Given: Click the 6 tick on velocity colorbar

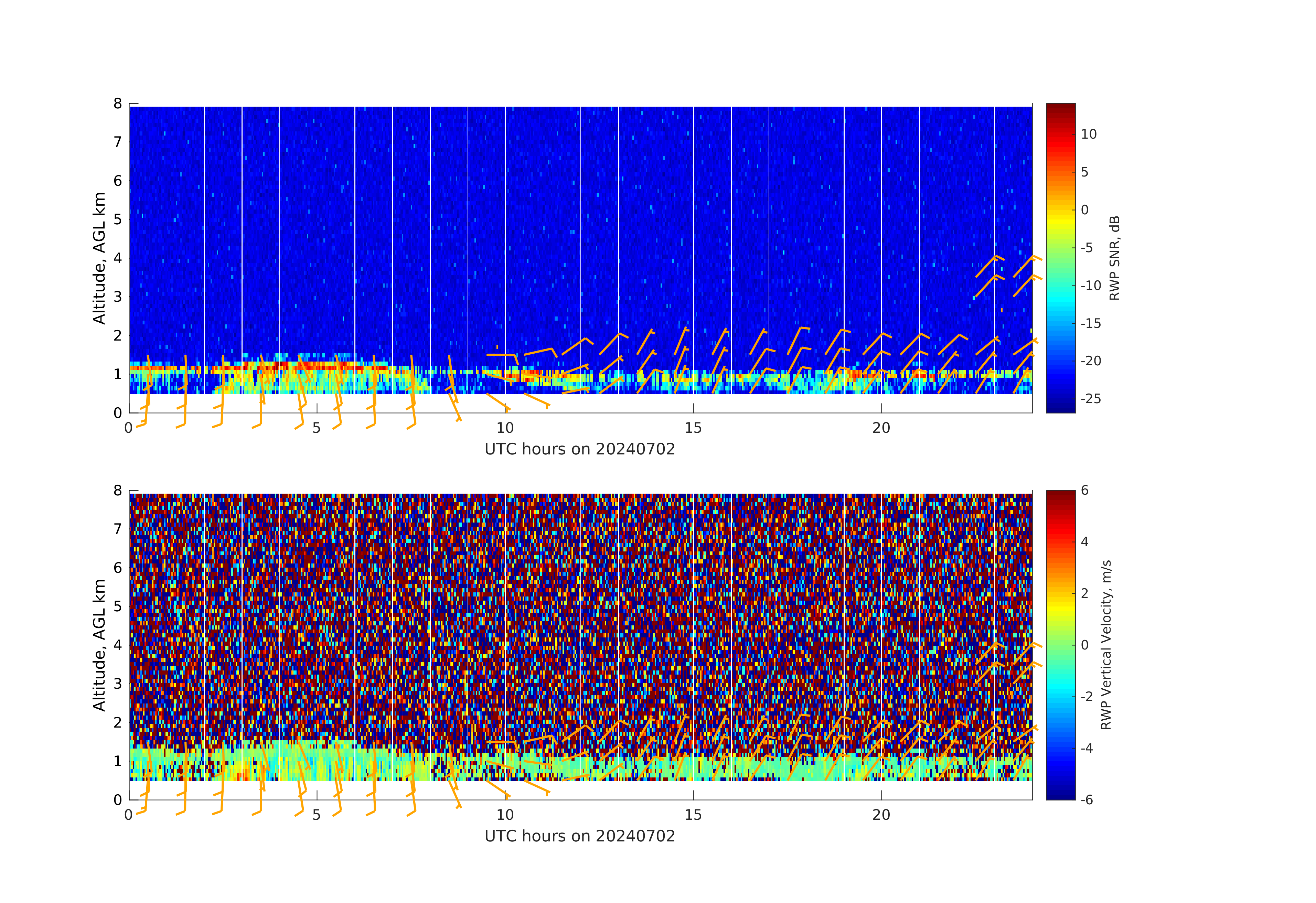Looking at the screenshot, I should pos(1084,490).
